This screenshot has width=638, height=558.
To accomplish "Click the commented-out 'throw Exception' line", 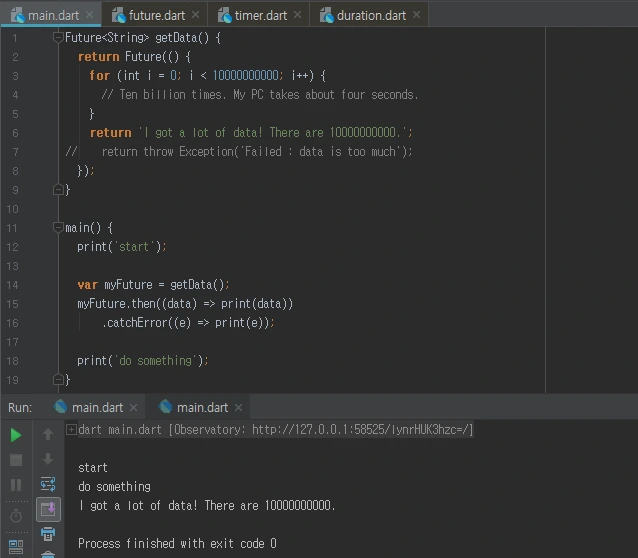I will click(x=257, y=152).
